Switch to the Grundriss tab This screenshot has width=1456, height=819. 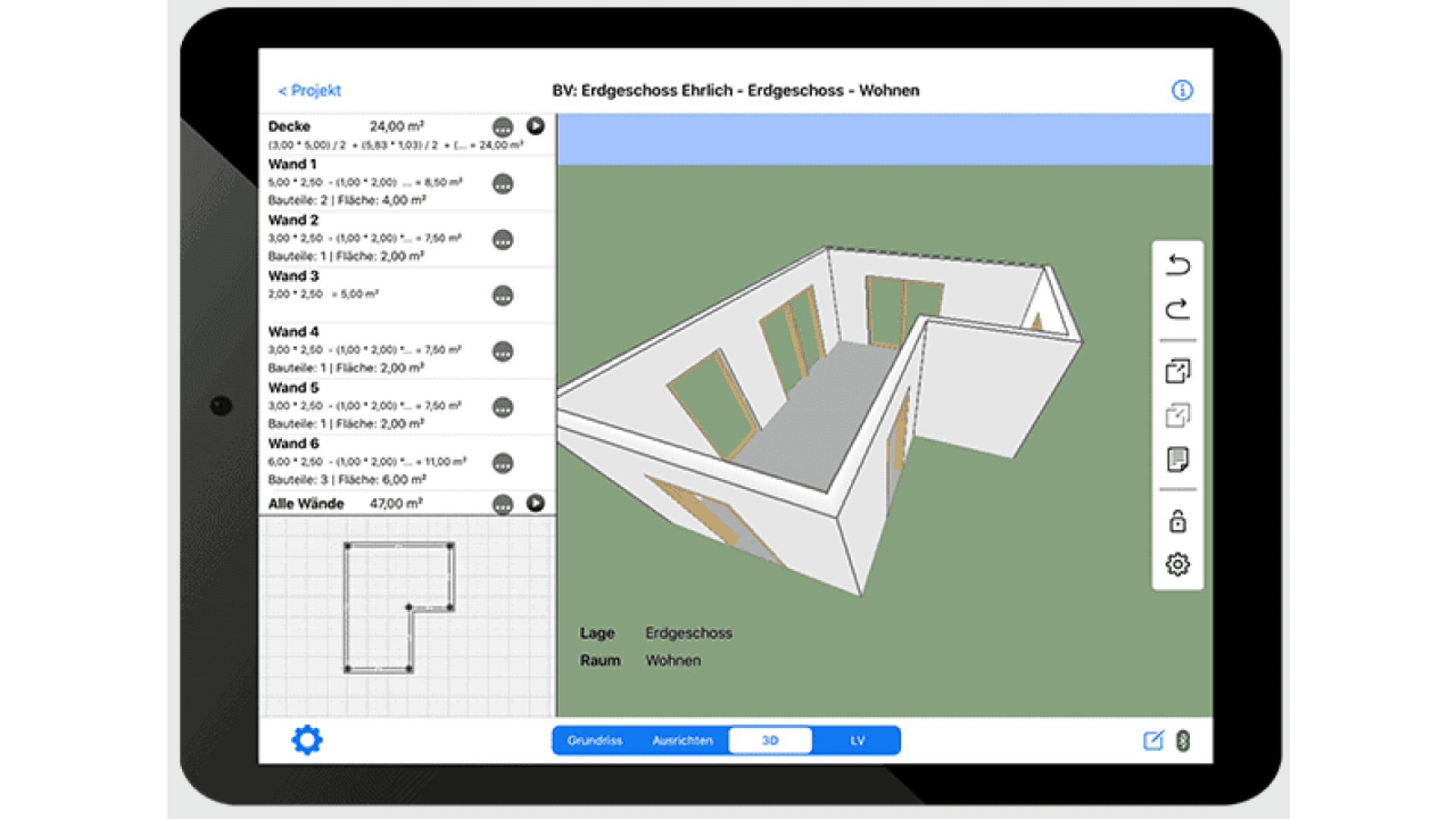click(x=595, y=740)
